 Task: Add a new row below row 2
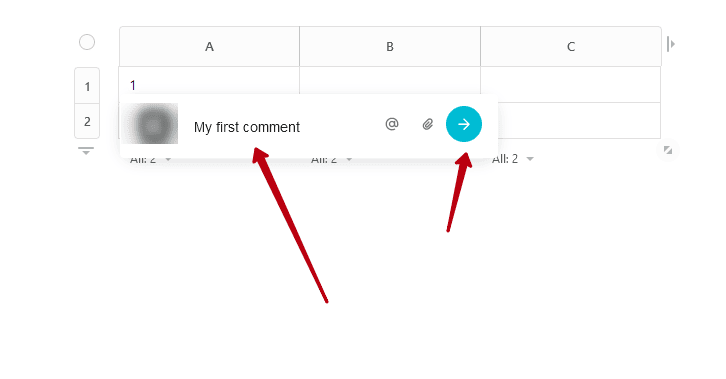click(86, 151)
